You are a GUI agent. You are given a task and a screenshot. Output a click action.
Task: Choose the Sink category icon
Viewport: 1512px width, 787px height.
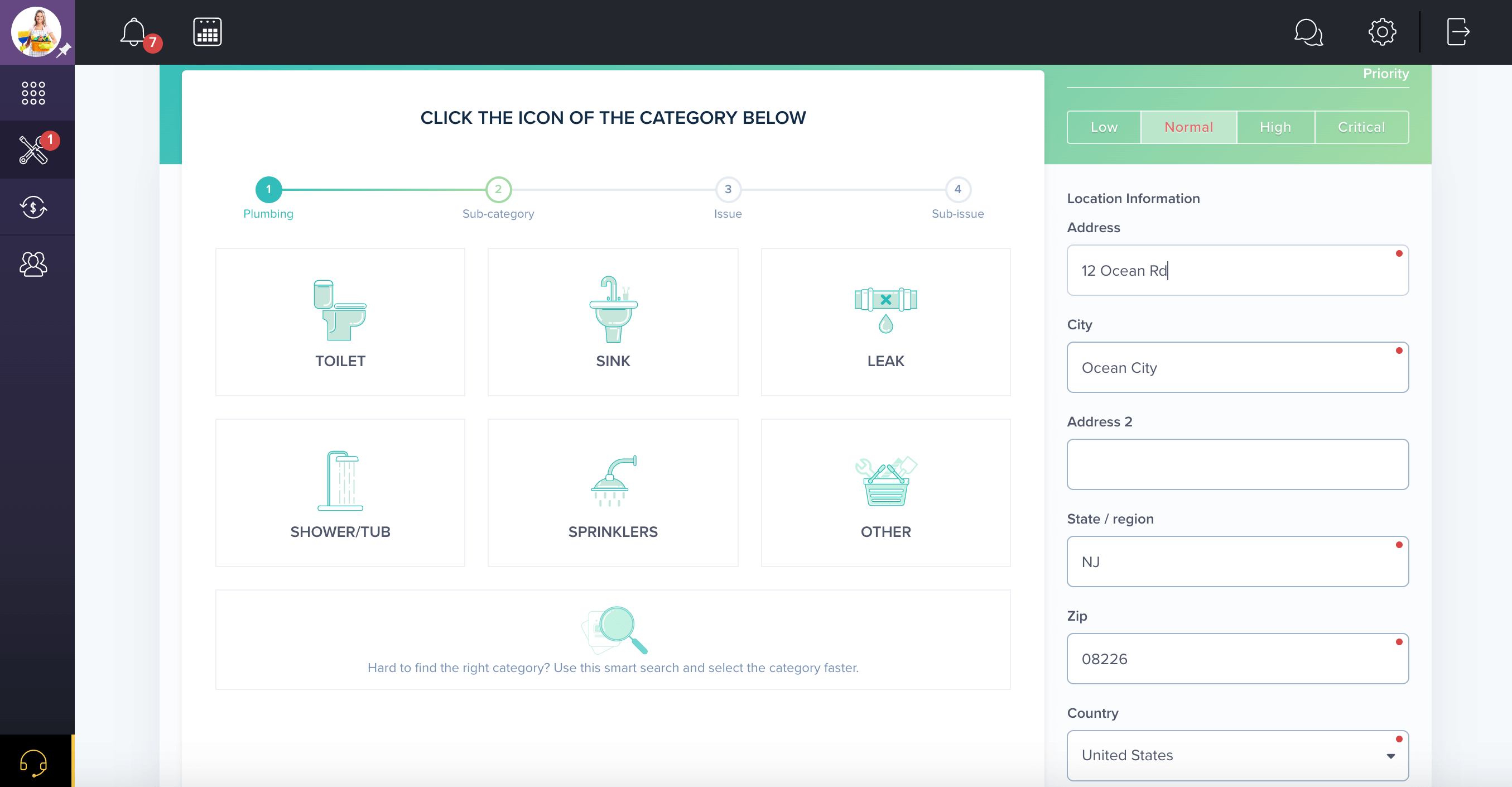point(613,309)
